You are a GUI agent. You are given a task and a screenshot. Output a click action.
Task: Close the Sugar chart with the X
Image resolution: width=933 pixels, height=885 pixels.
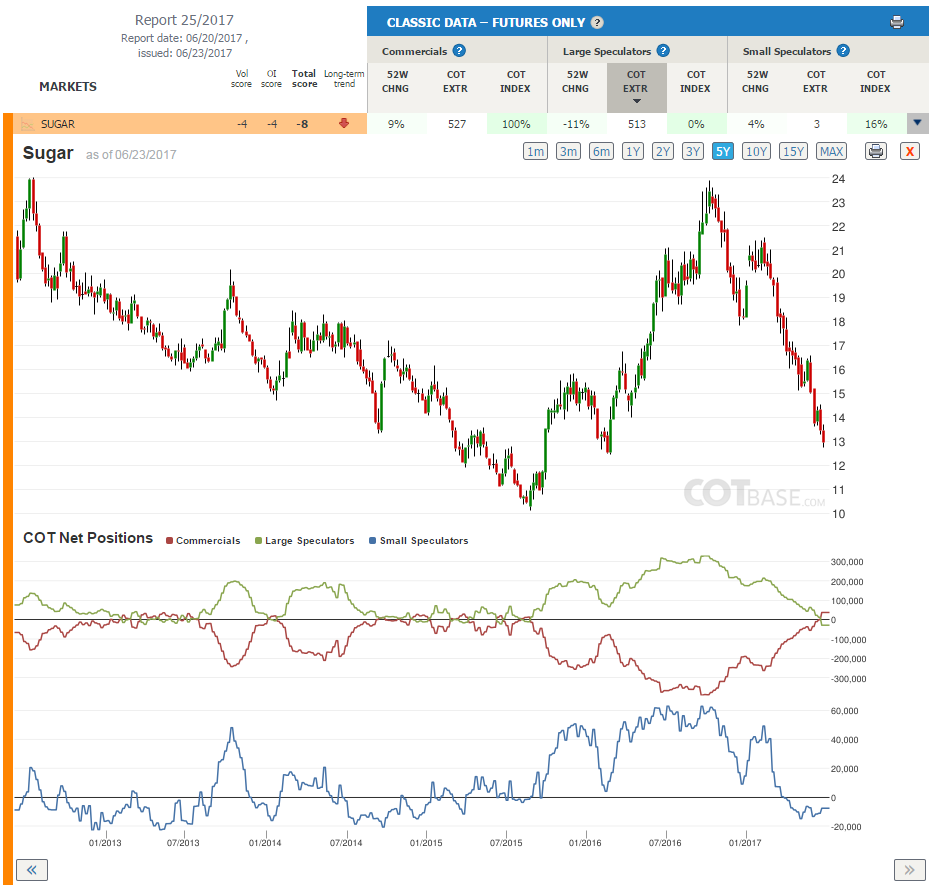pyautogui.click(x=910, y=151)
